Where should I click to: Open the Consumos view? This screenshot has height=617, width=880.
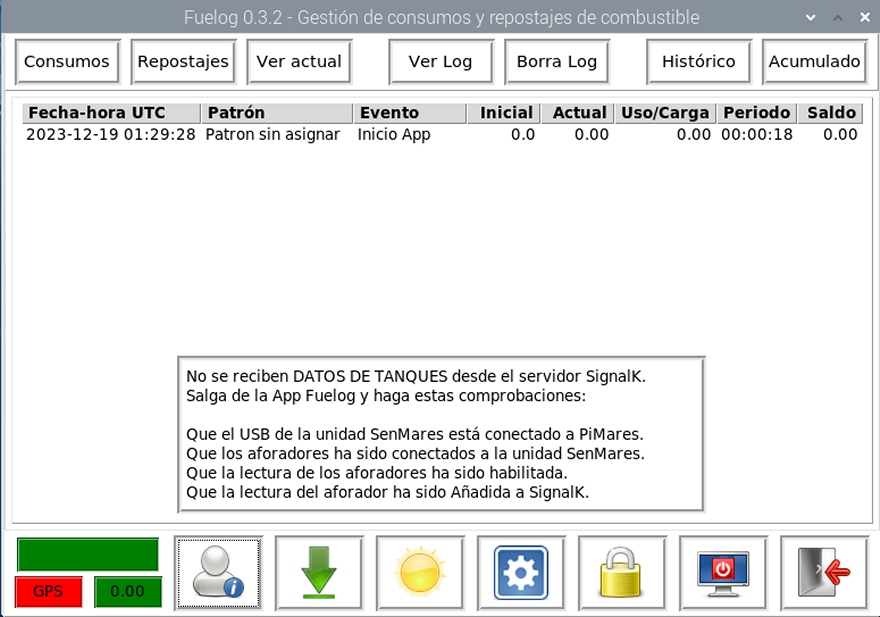[x=67, y=61]
